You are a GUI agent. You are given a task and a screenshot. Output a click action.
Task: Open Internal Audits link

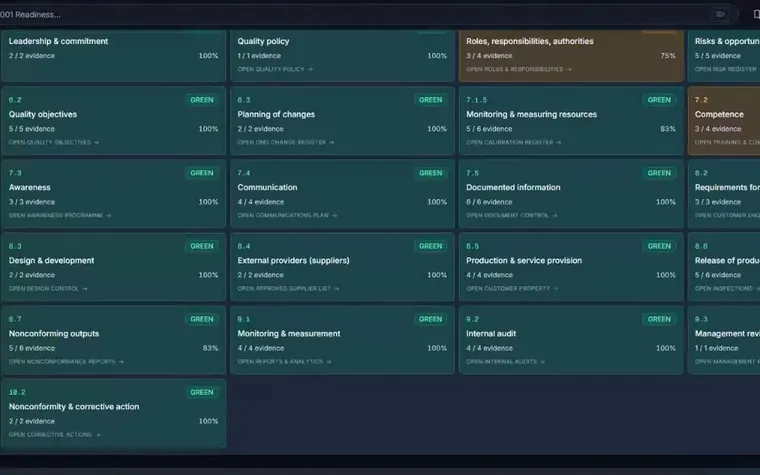(x=505, y=362)
